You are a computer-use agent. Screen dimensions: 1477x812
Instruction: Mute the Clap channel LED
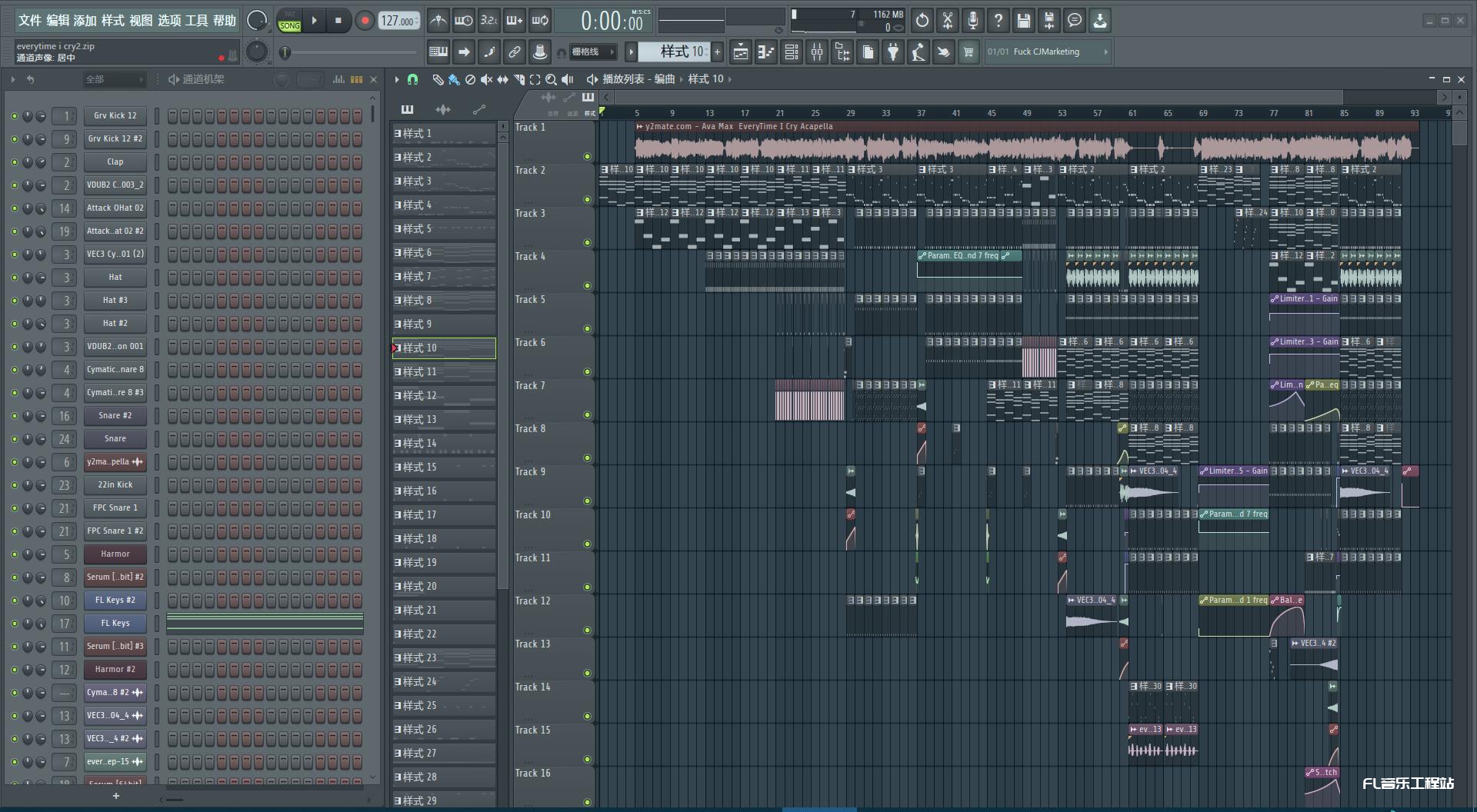click(14, 162)
